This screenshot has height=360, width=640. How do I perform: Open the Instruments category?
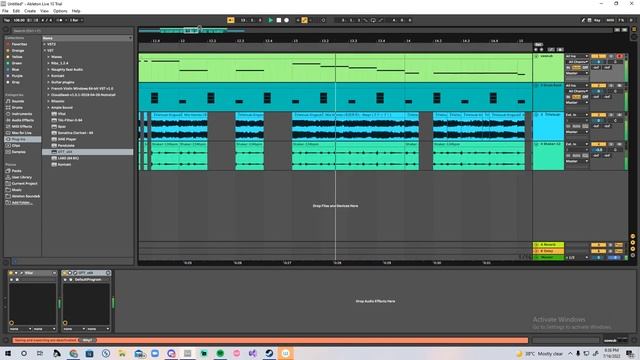pyautogui.click(x=22, y=114)
